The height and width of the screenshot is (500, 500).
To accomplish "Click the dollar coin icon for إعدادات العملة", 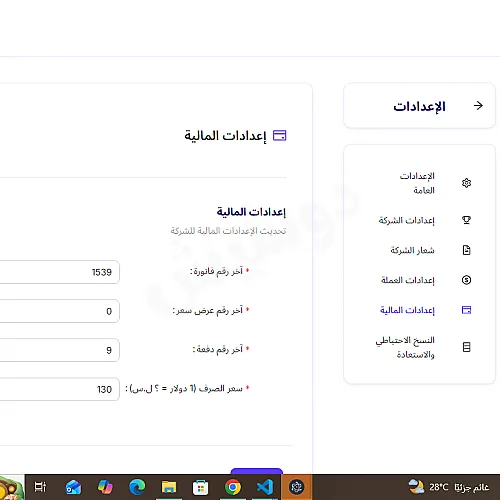I will click(466, 280).
